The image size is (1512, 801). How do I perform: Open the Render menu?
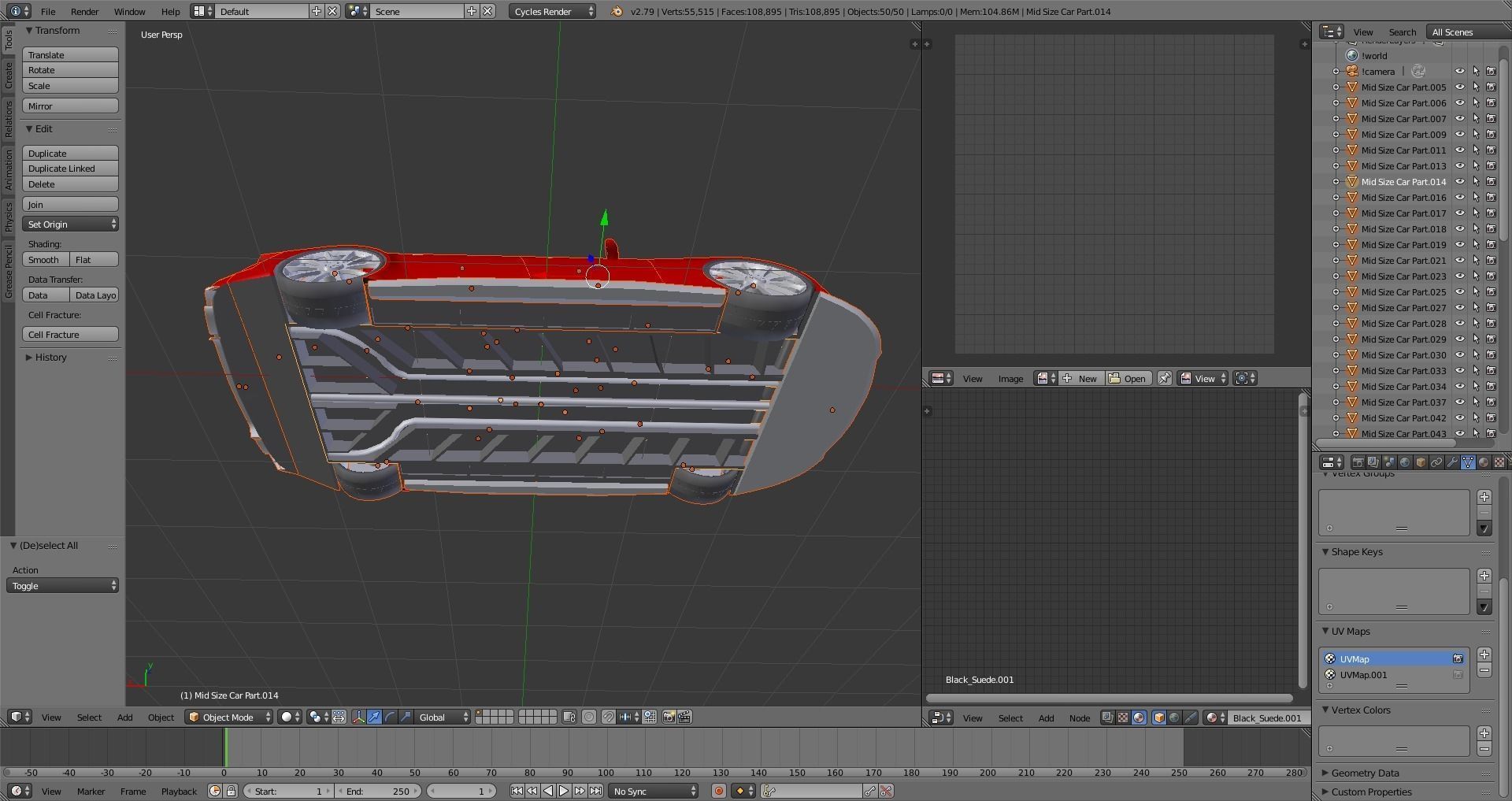[x=85, y=12]
